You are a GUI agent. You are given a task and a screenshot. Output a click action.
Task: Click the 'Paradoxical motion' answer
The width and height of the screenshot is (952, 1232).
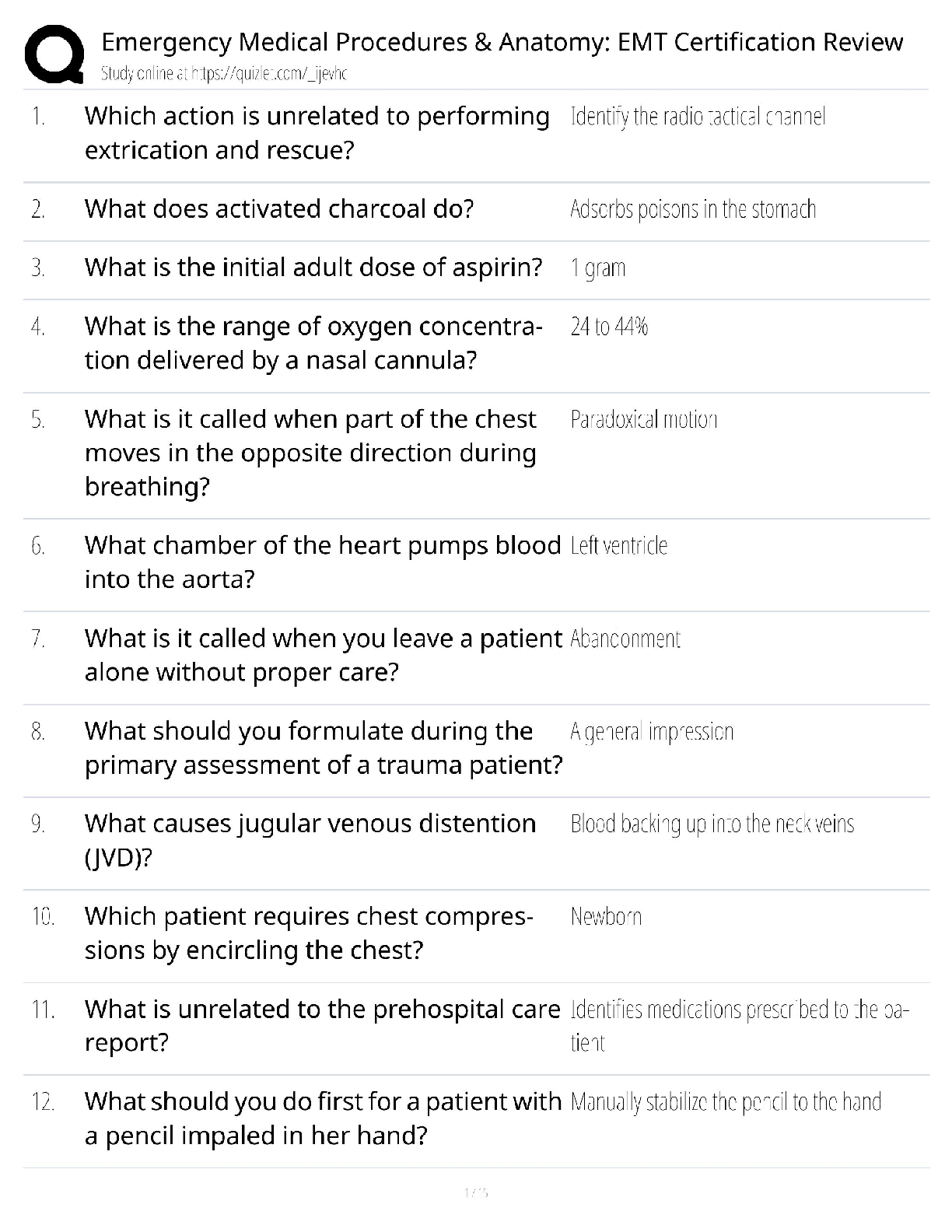[643, 420]
